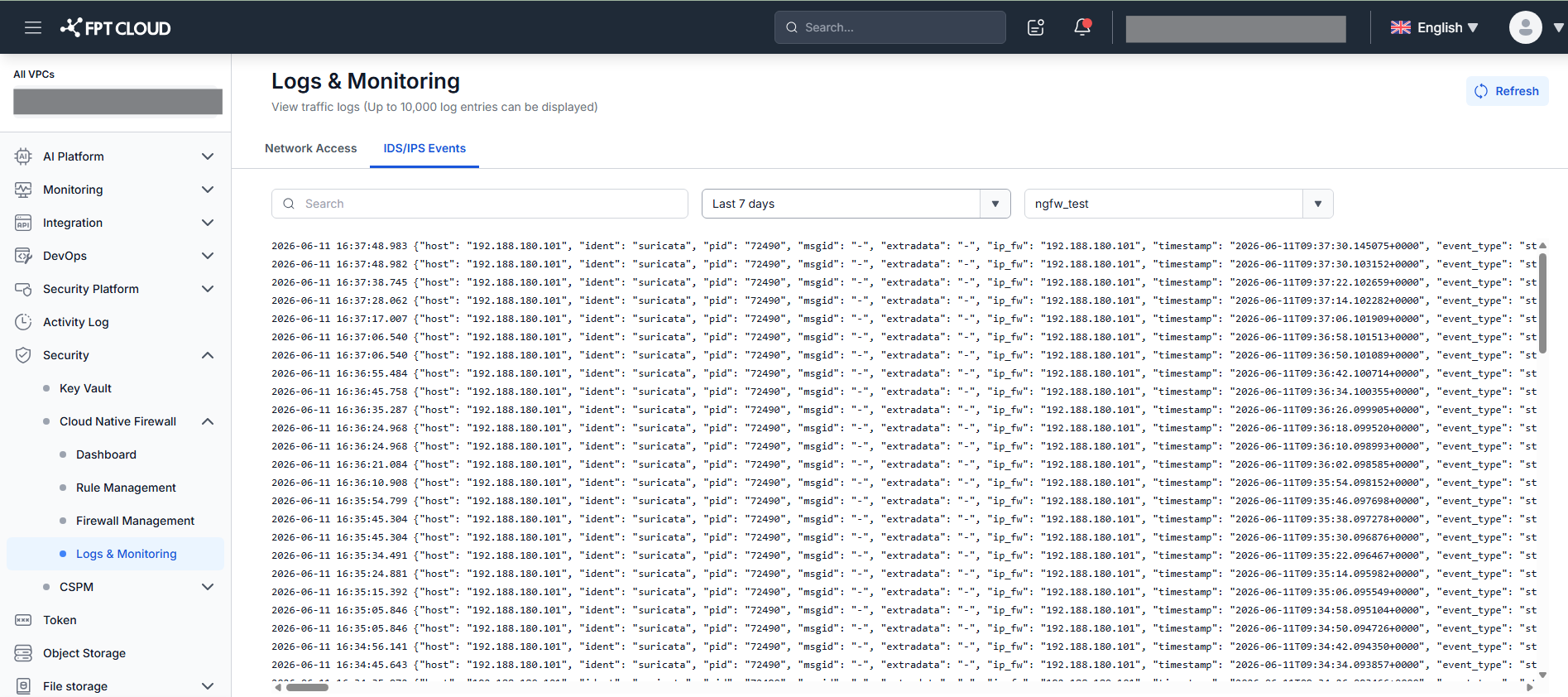Click the scroll-right arrow of log panel
1568x697 pixels.
tap(1530, 687)
